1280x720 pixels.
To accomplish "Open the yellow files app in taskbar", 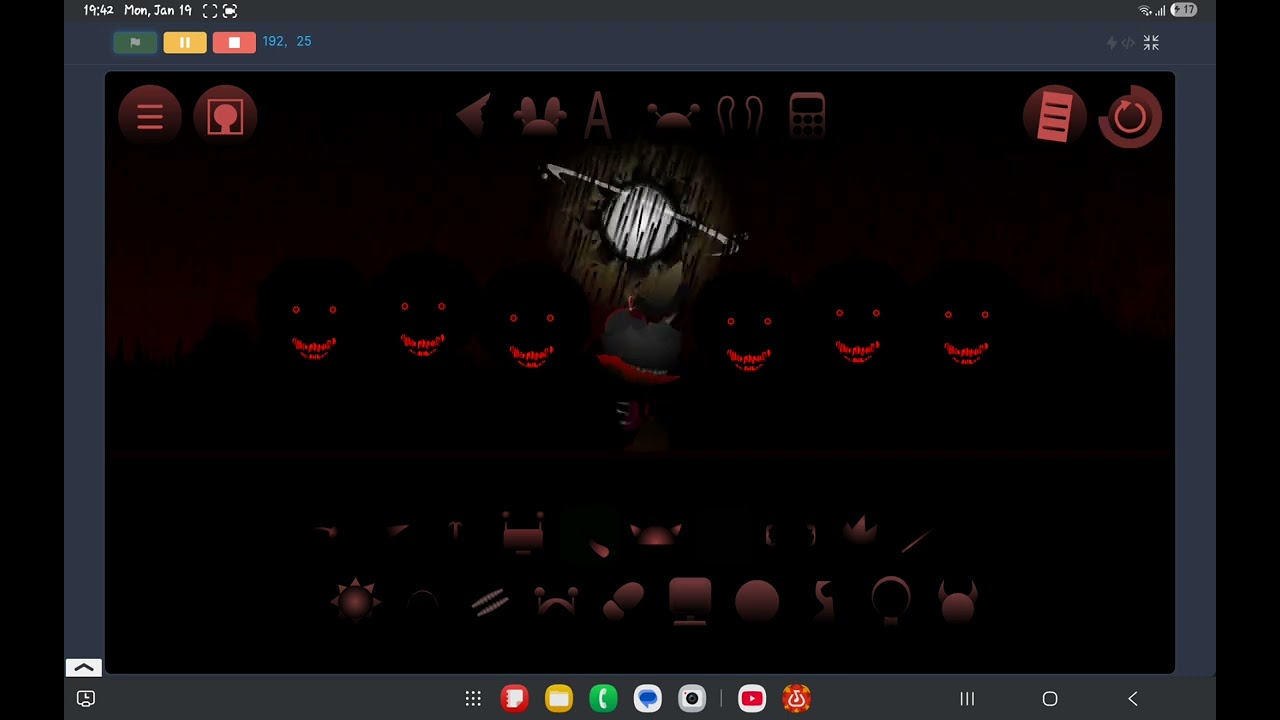I will pos(559,699).
